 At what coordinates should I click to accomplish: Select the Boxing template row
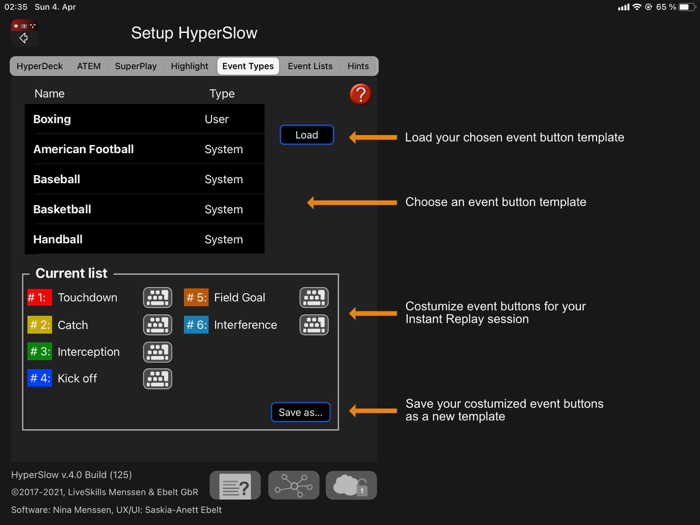145,119
